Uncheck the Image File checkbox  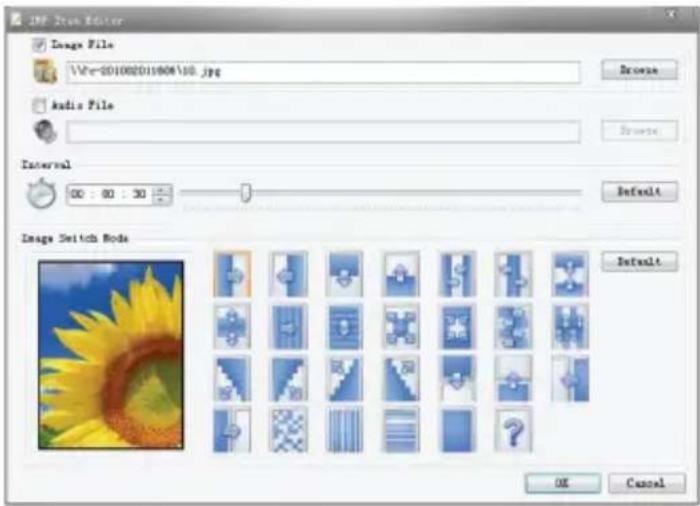coord(39,45)
